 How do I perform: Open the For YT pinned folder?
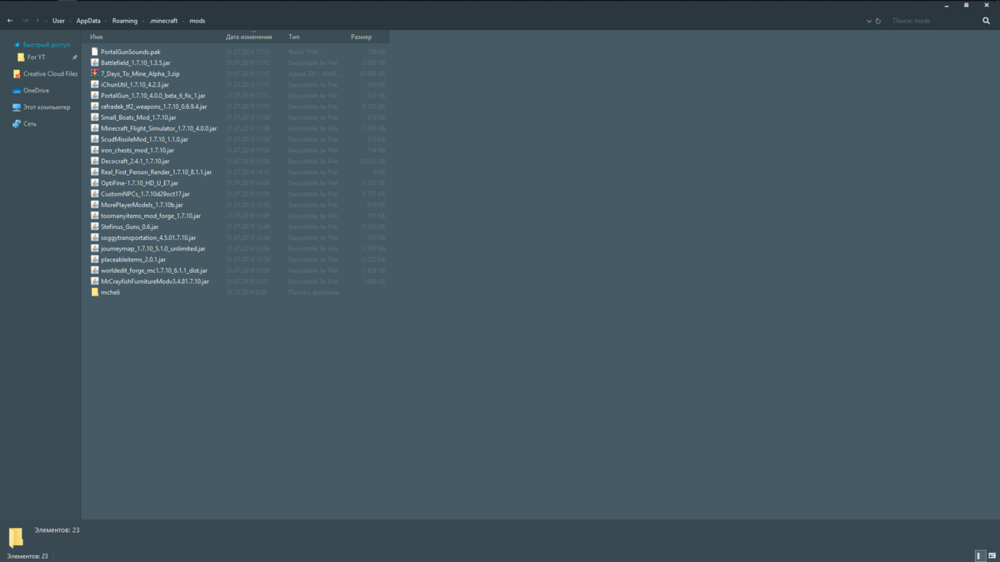point(36,57)
